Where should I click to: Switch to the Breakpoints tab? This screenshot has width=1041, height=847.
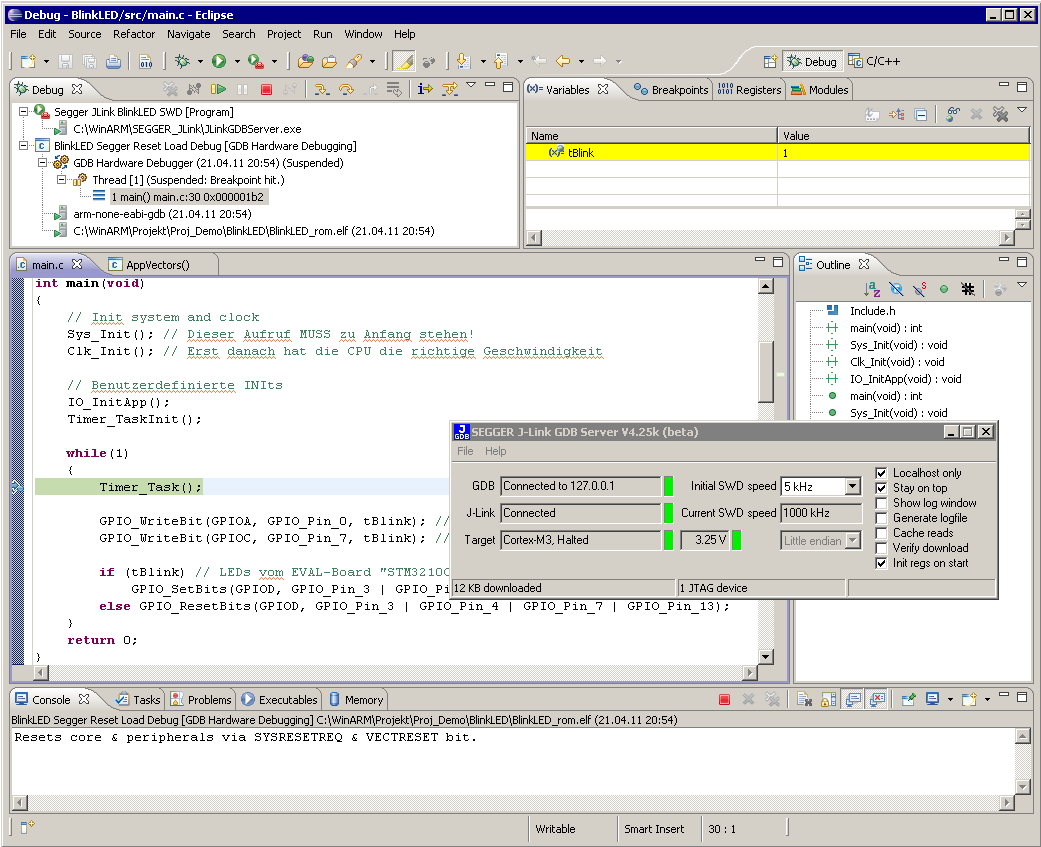[671, 90]
